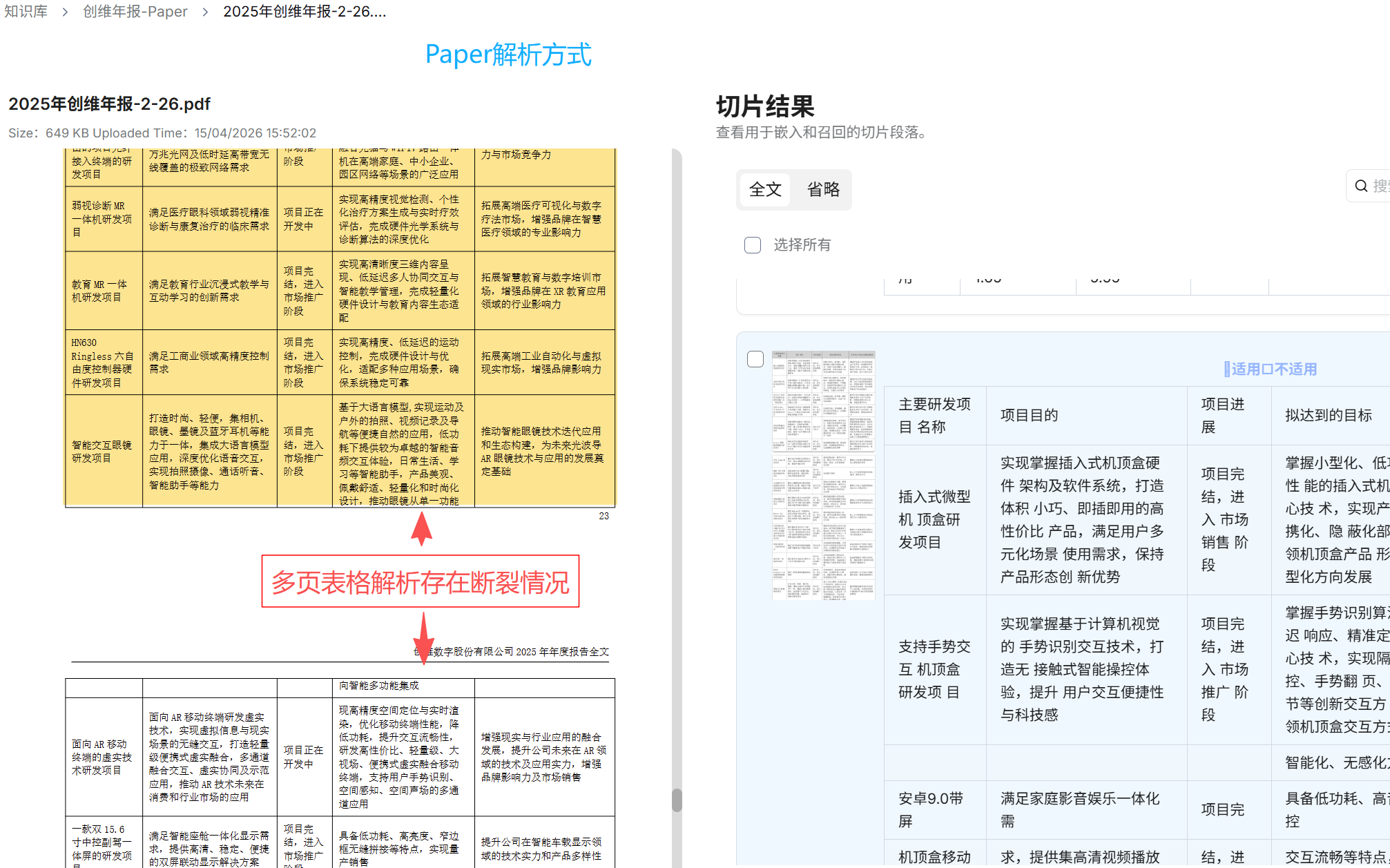Click the 项目正在开发中 cell in 弱视诊断 row
The height and width of the screenshot is (868, 1390).
coord(305,219)
